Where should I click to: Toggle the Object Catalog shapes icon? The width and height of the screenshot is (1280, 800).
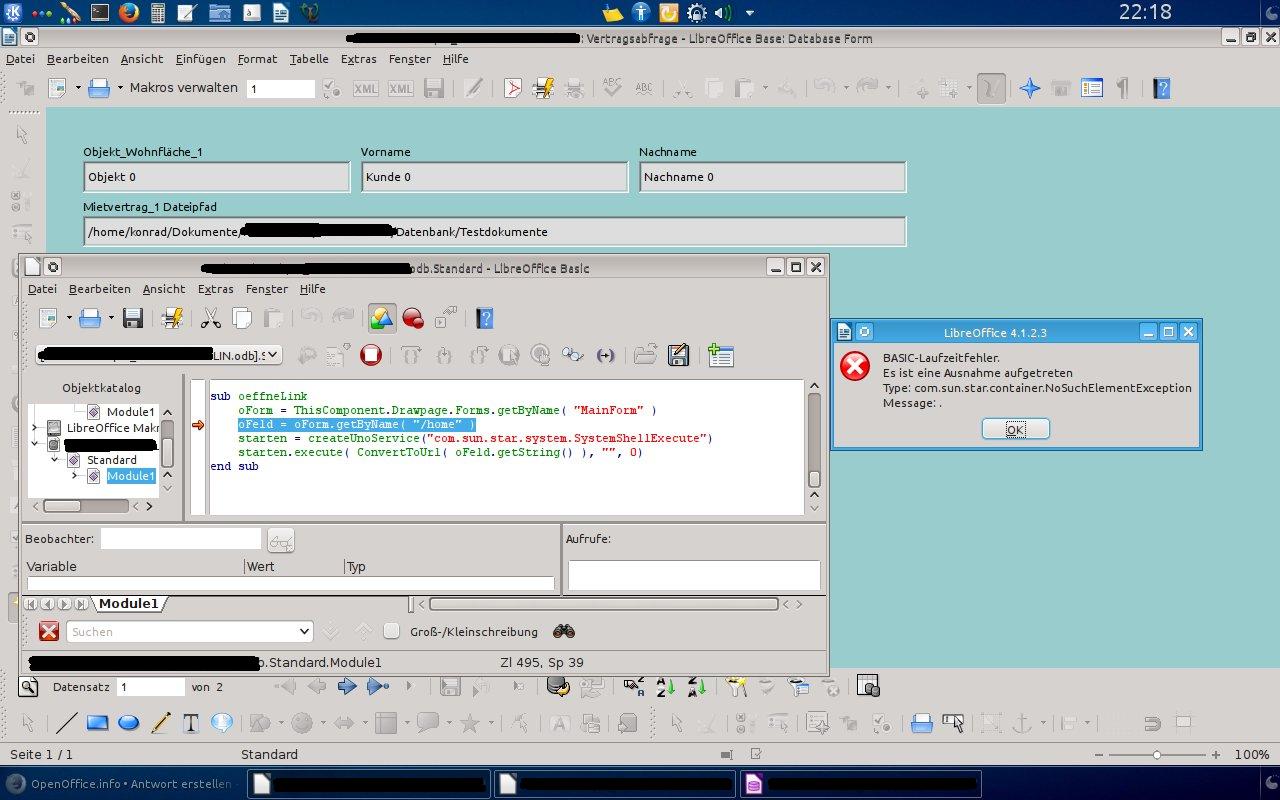click(x=380, y=318)
